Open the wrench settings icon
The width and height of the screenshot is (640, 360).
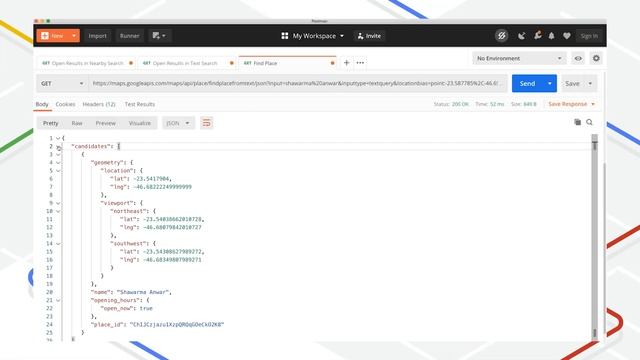pos(538,36)
